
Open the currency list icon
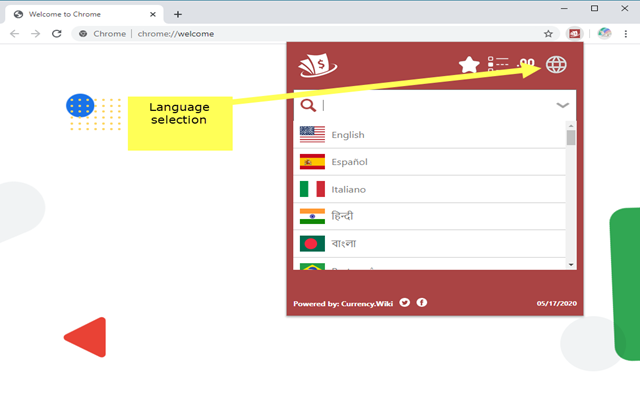(498, 64)
